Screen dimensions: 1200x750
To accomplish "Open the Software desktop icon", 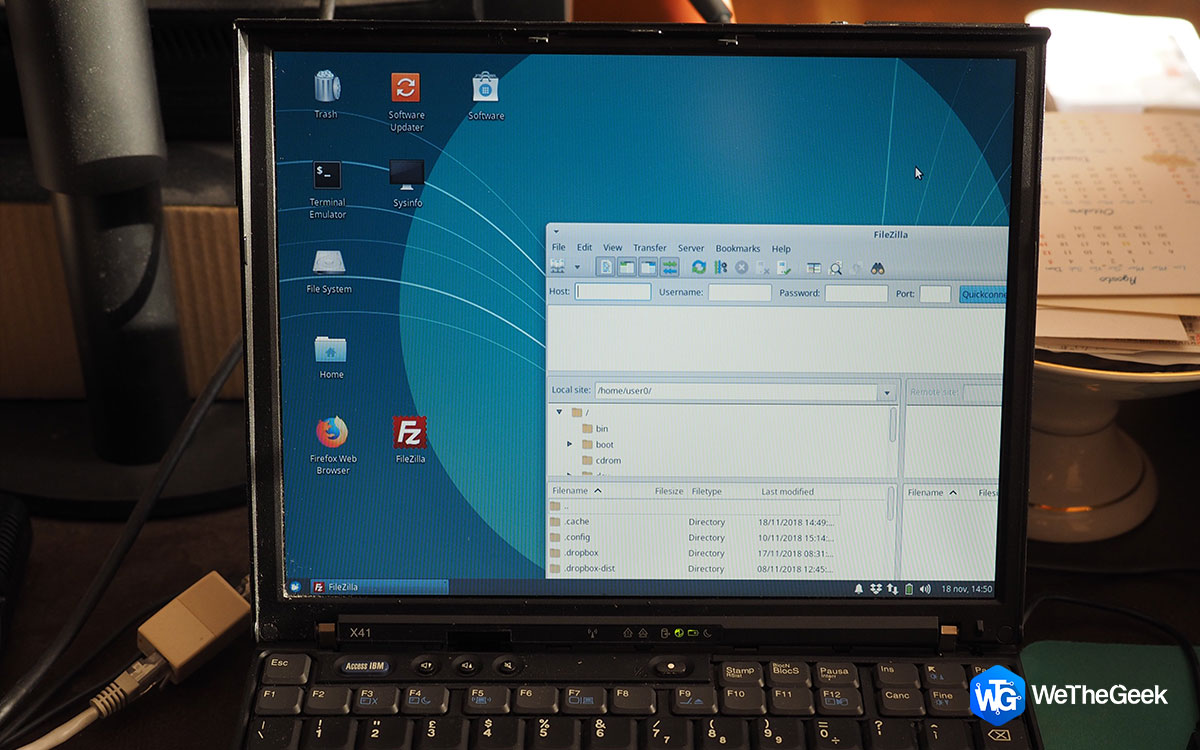I will (x=486, y=96).
